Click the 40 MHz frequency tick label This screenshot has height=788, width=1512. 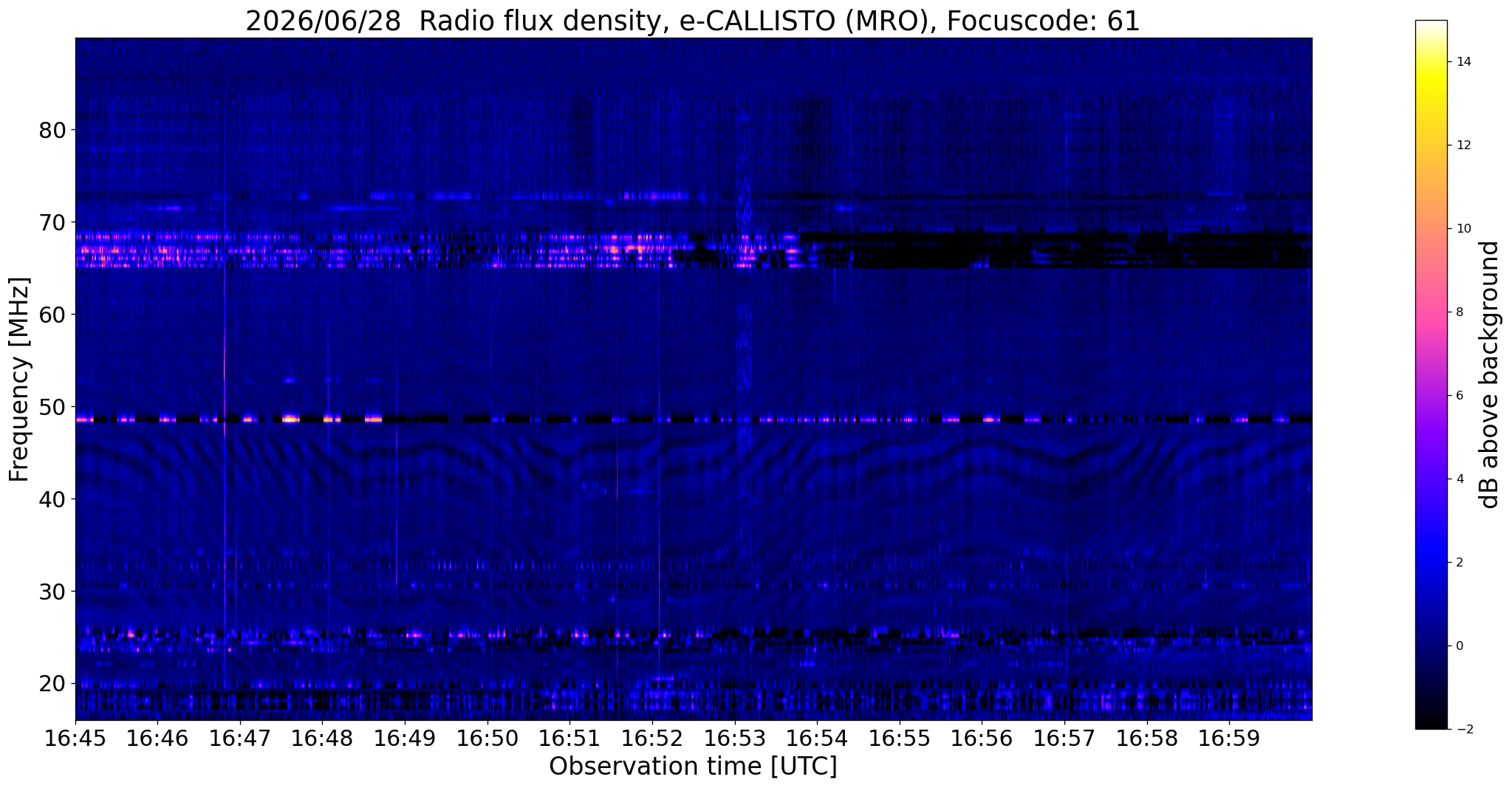tap(52, 499)
